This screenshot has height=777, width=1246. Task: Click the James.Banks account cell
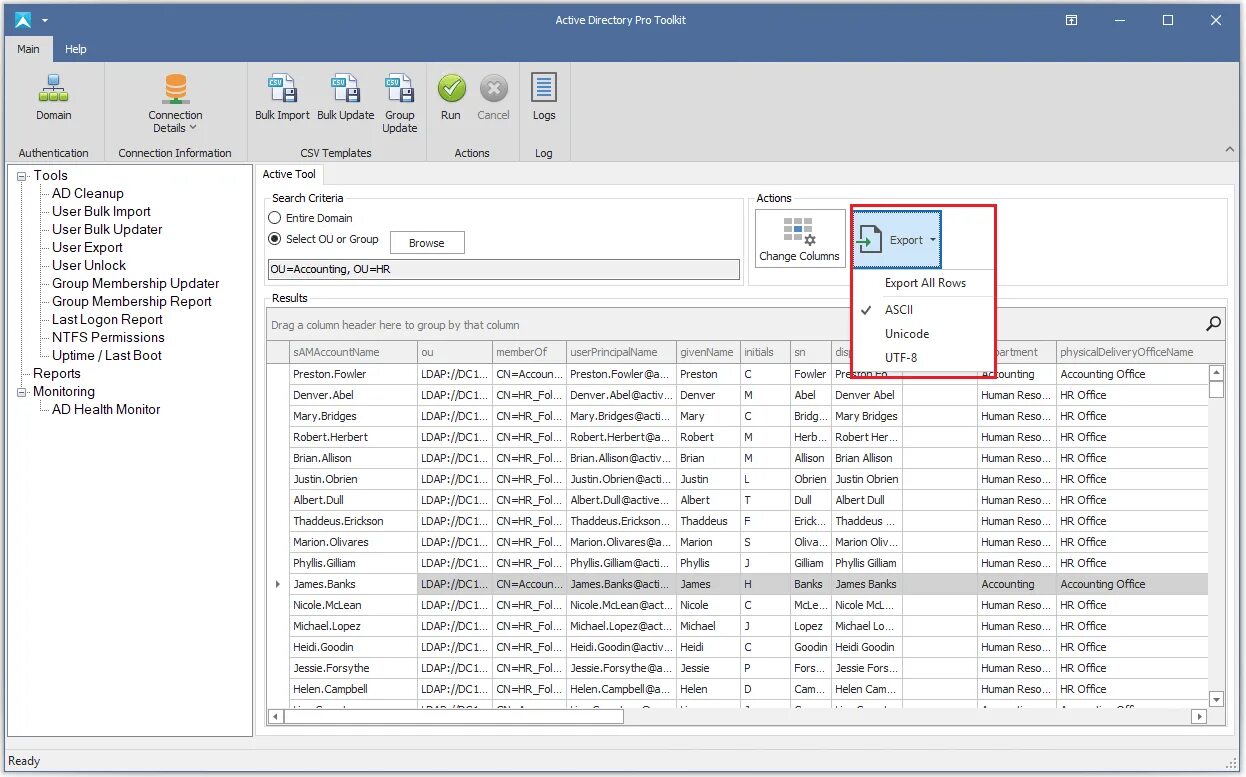point(353,584)
